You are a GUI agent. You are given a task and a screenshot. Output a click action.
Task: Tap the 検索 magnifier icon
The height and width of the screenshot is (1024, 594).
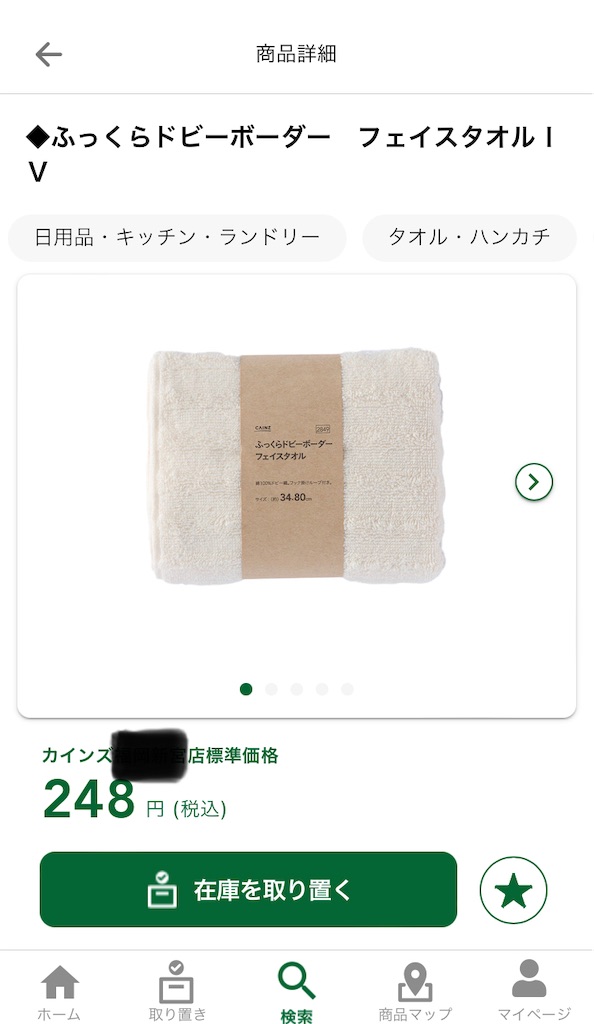[x=297, y=981]
